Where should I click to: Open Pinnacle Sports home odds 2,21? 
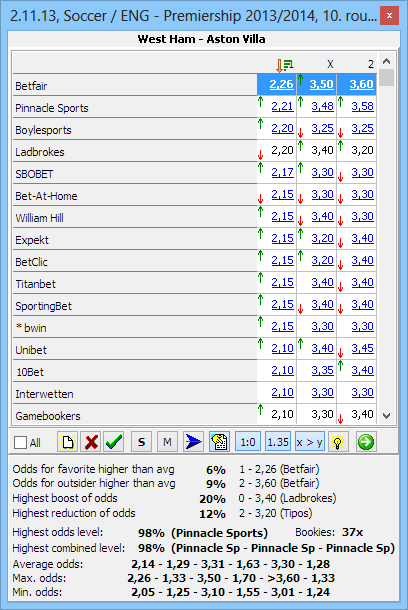[x=282, y=106]
